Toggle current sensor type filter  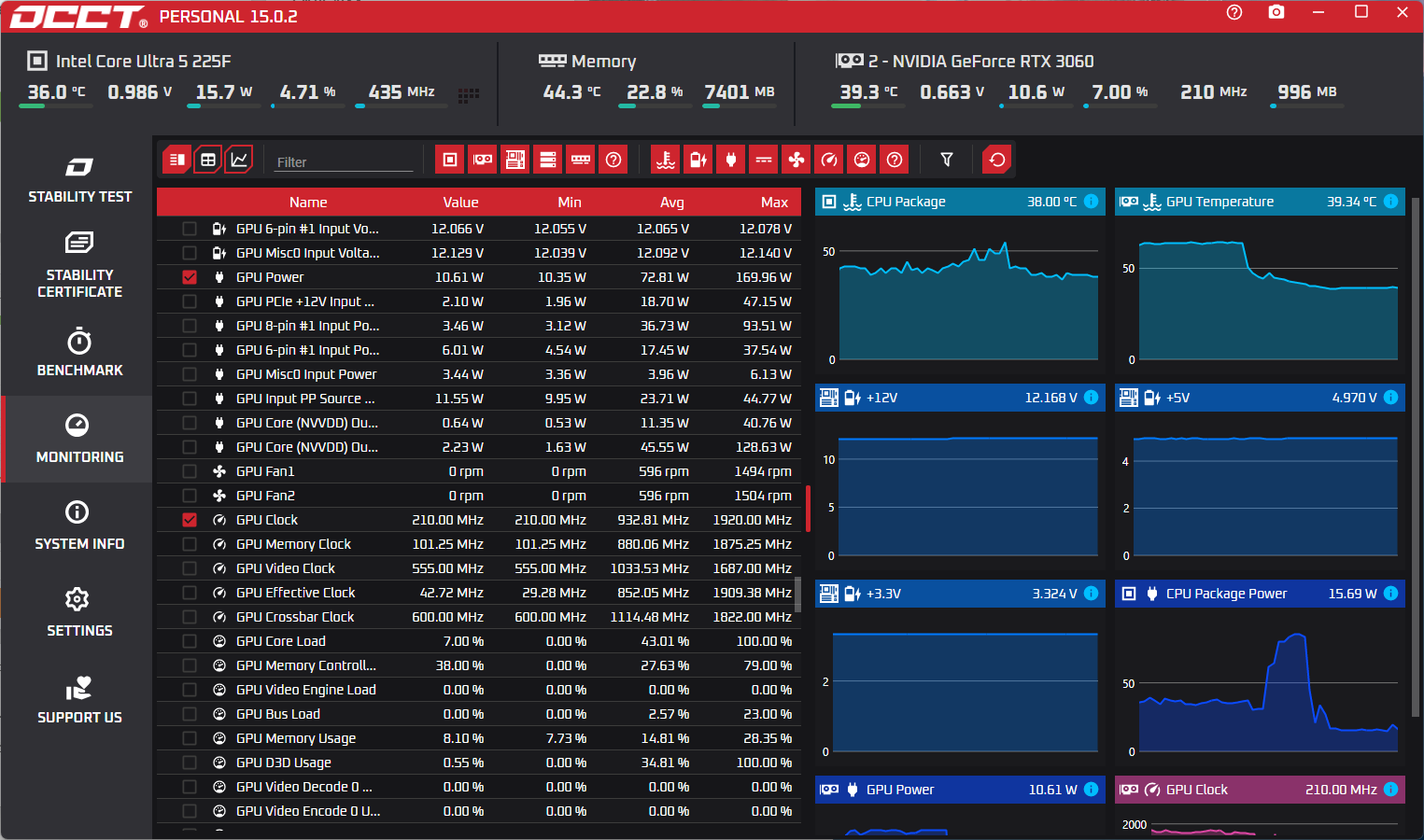pyautogui.click(x=764, y=160)
